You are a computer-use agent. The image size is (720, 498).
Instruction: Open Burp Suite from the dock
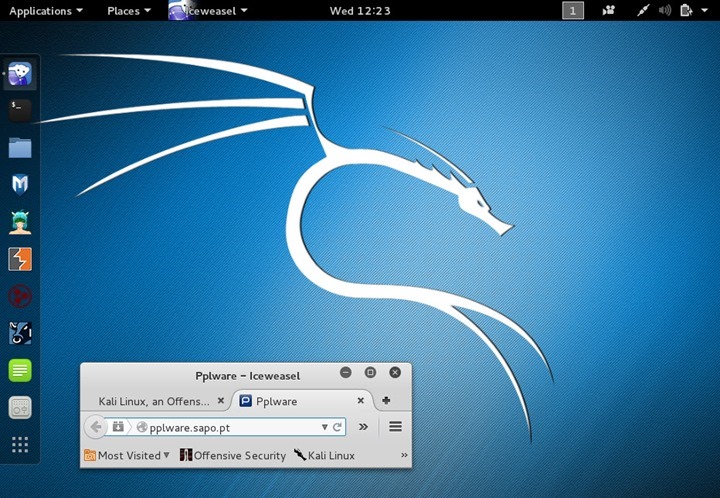pos(20,259)
